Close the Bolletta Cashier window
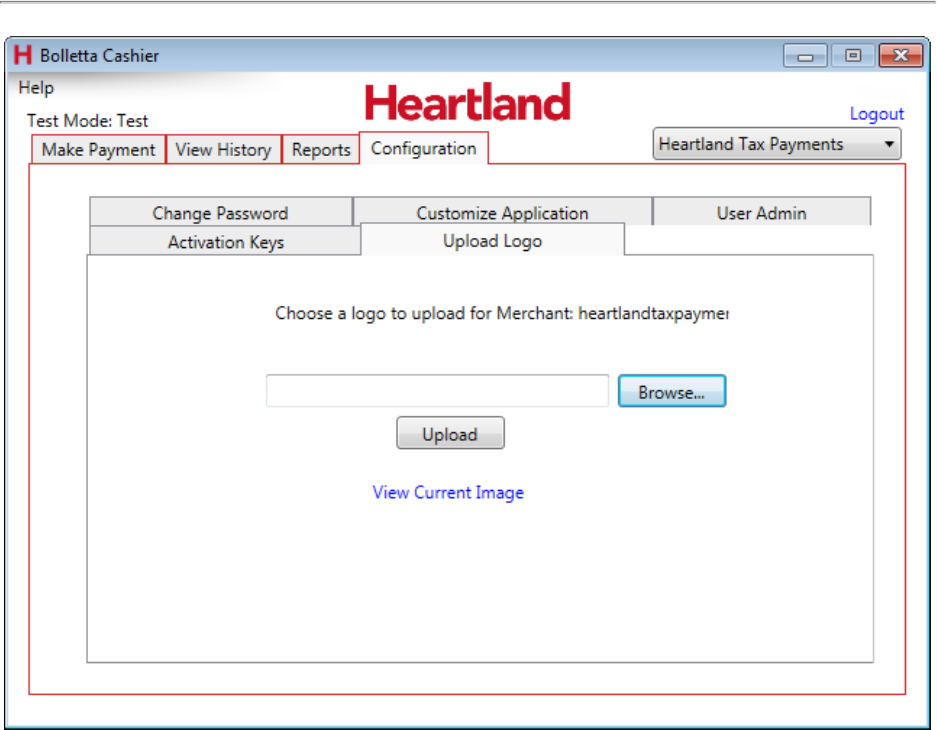This screenshot has height=730, width=937. [x=901, y=56]
